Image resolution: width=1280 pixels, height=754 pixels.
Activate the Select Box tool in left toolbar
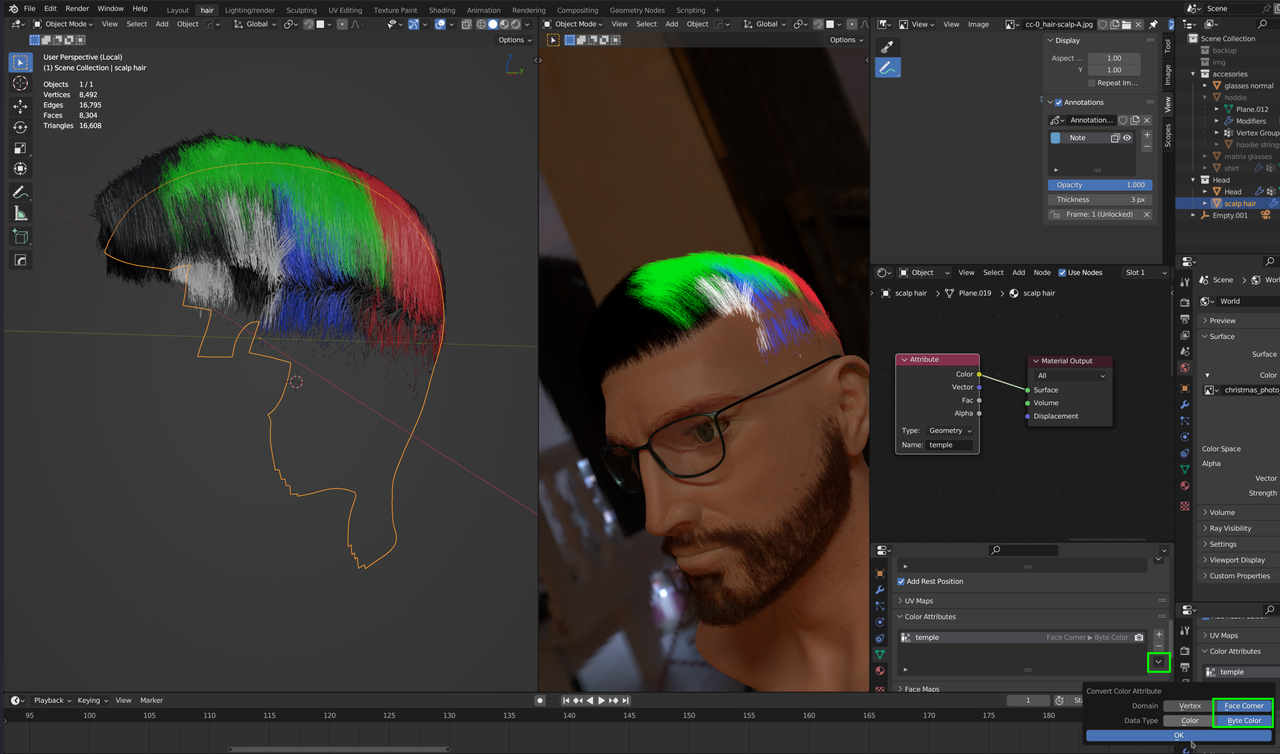pyautogui.click(x=20, y=62)
